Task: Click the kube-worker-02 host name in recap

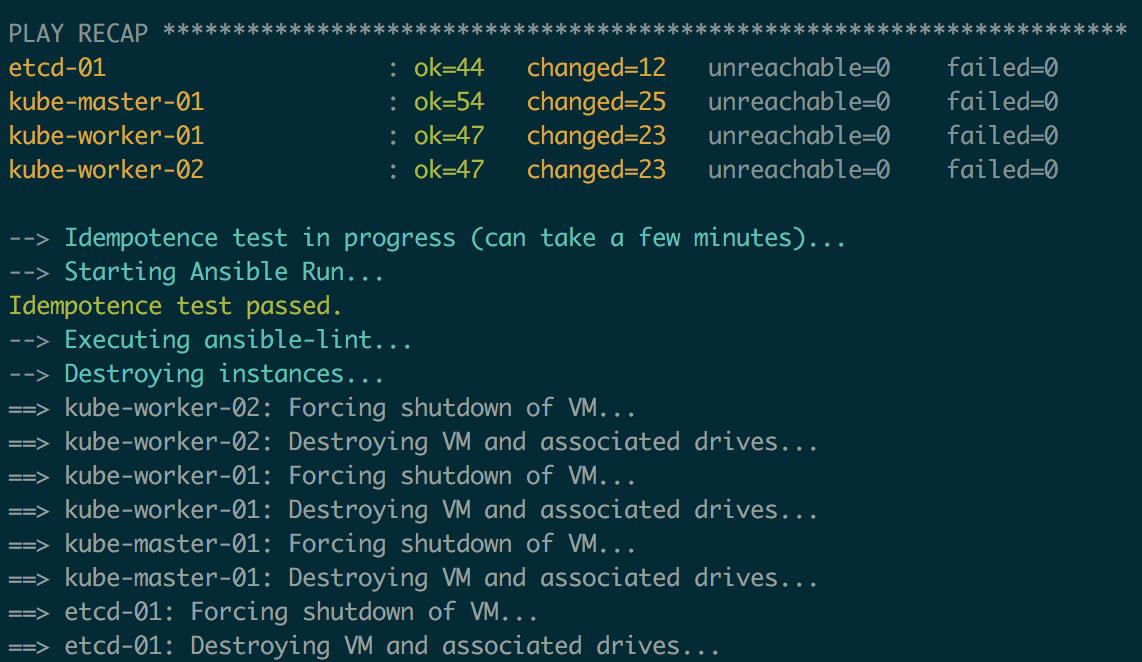Action: point(106,170)
